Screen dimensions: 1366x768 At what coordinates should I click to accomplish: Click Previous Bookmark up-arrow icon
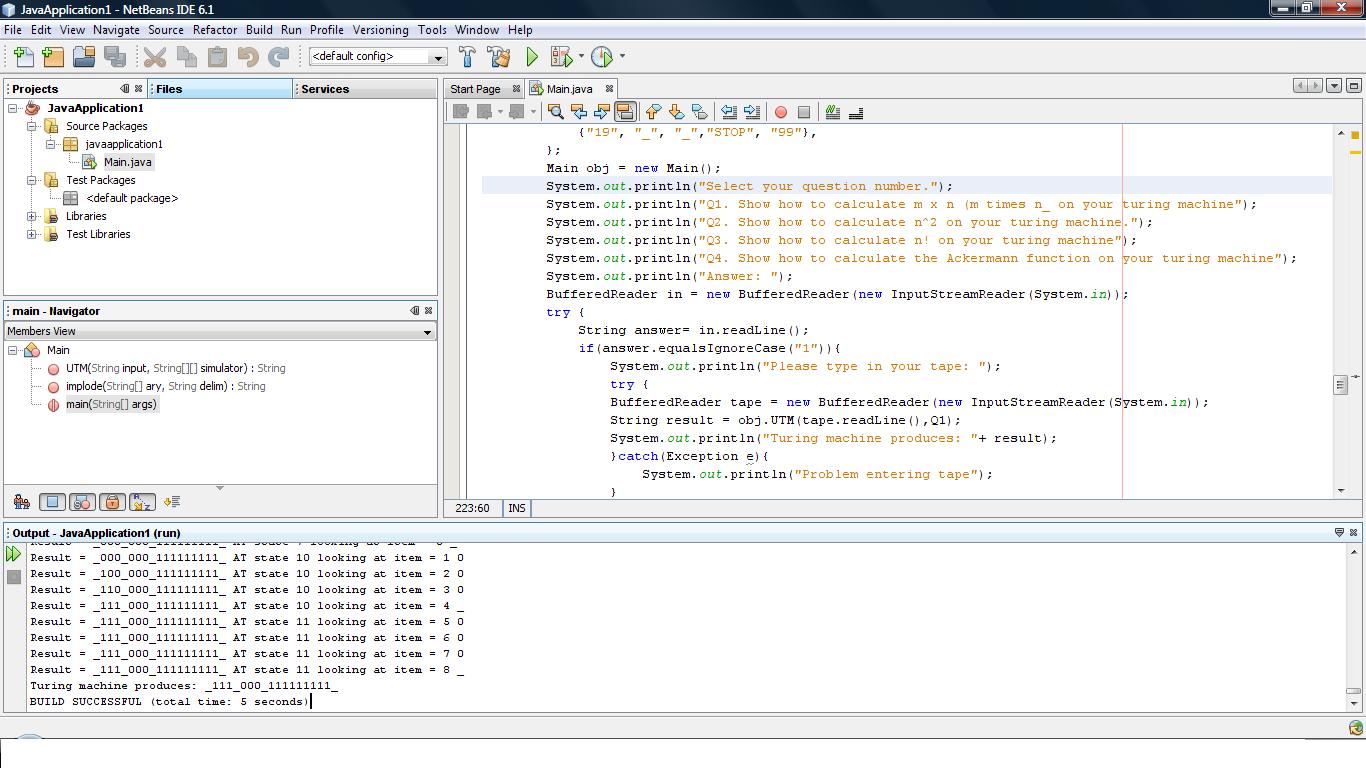(x=653, y=112)
